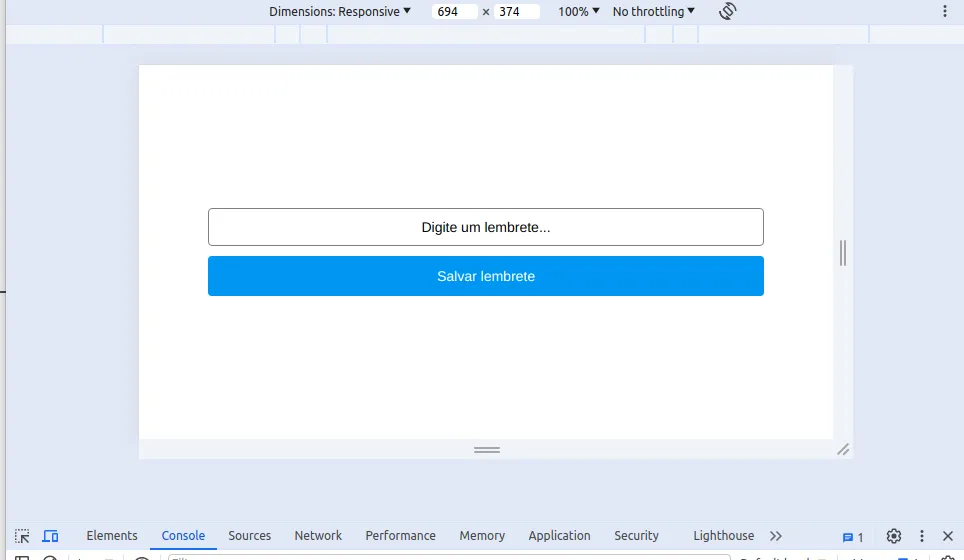Close the DevTools panel
Image resolution: width=964 pixels, height=560 pixels.
(x=948, y=536)
